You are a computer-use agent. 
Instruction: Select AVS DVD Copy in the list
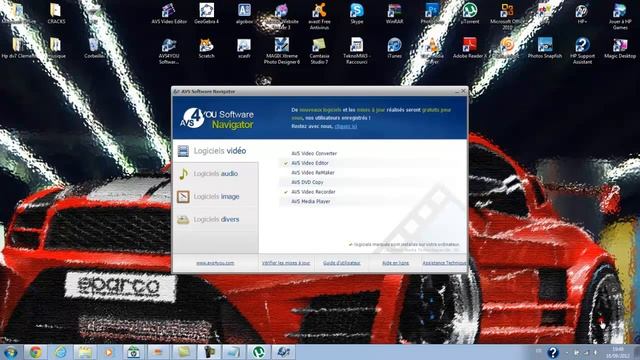click(x=307, y=182)
